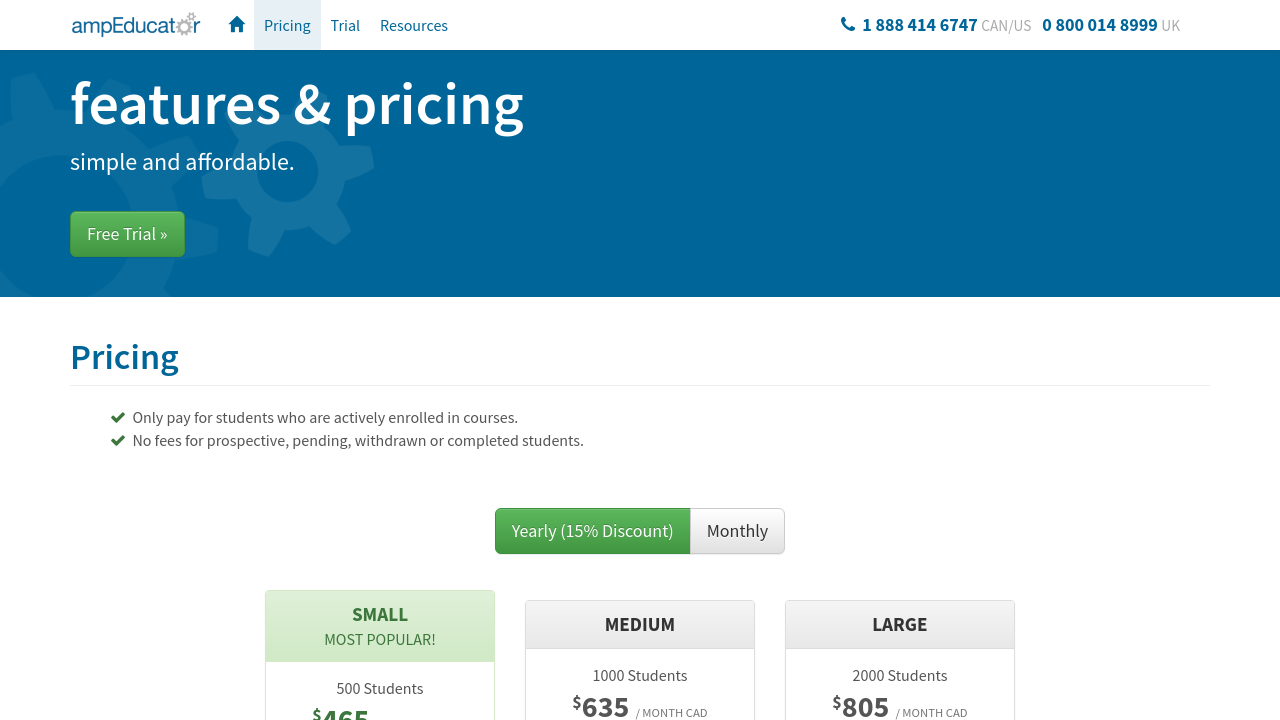Select the Small Most Popular plan header
Image resolution: width=1280 pixels, height=720 pixels.
[380, 626]
